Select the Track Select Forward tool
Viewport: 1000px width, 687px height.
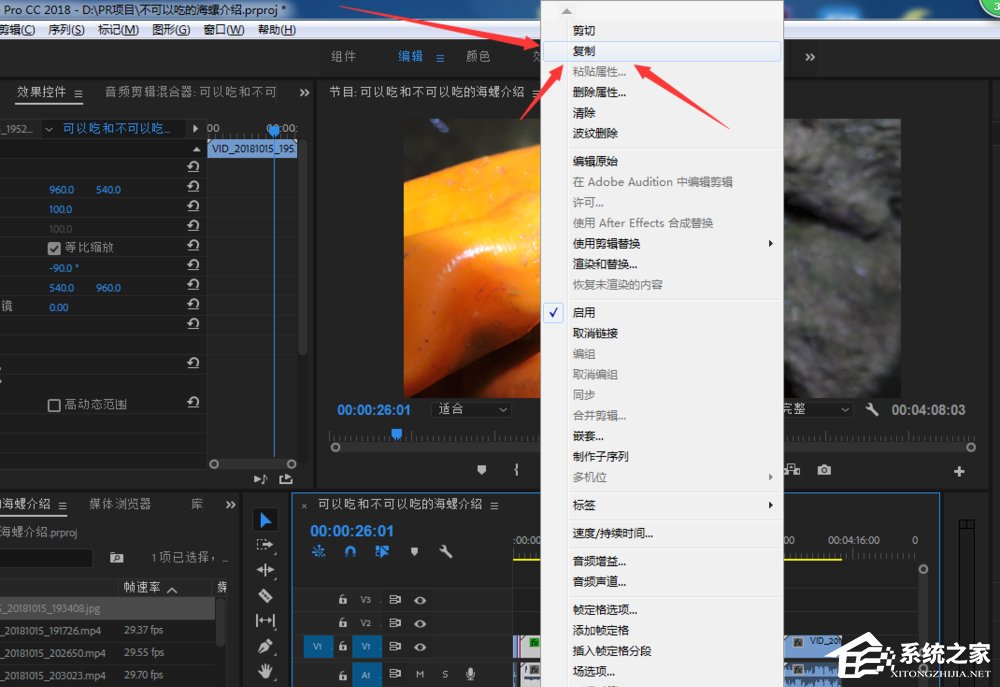tap(265, 546)
